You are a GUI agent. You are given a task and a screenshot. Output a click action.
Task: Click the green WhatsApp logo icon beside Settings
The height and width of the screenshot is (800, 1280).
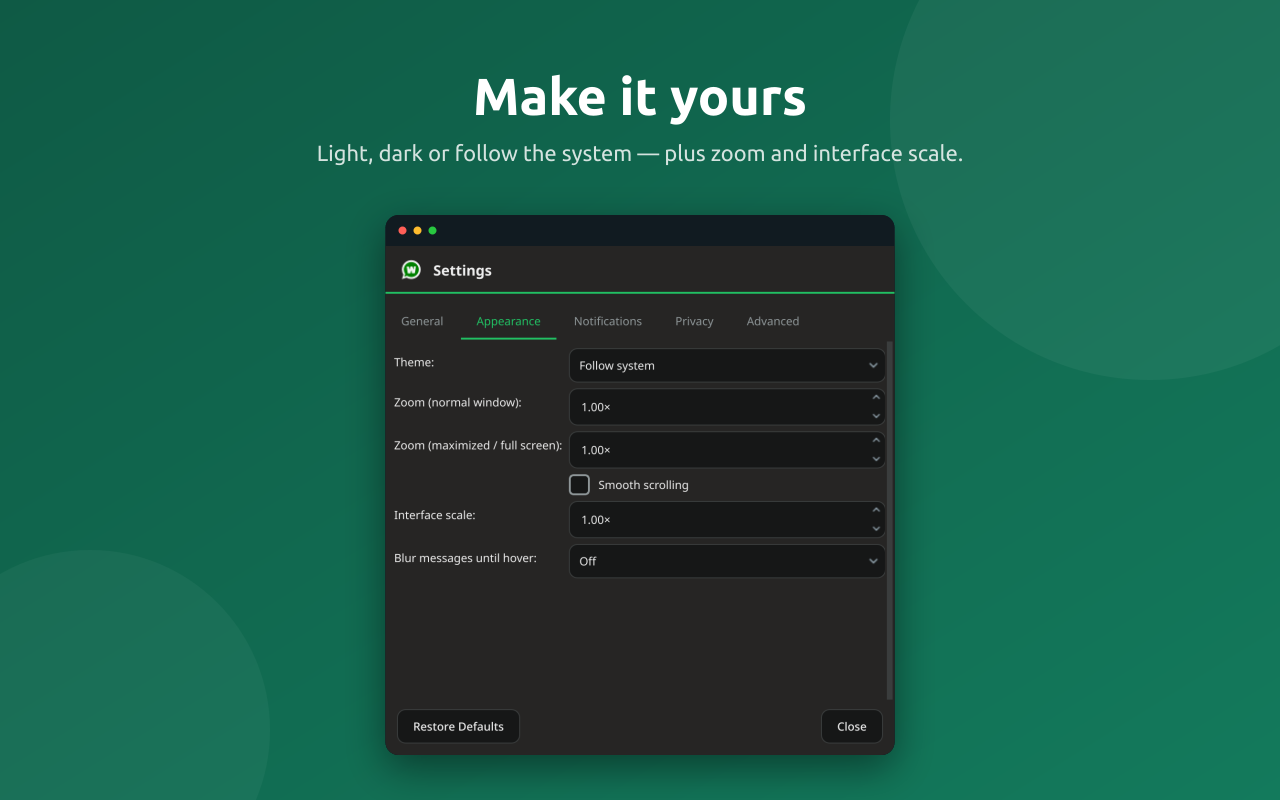pos(411,270)
